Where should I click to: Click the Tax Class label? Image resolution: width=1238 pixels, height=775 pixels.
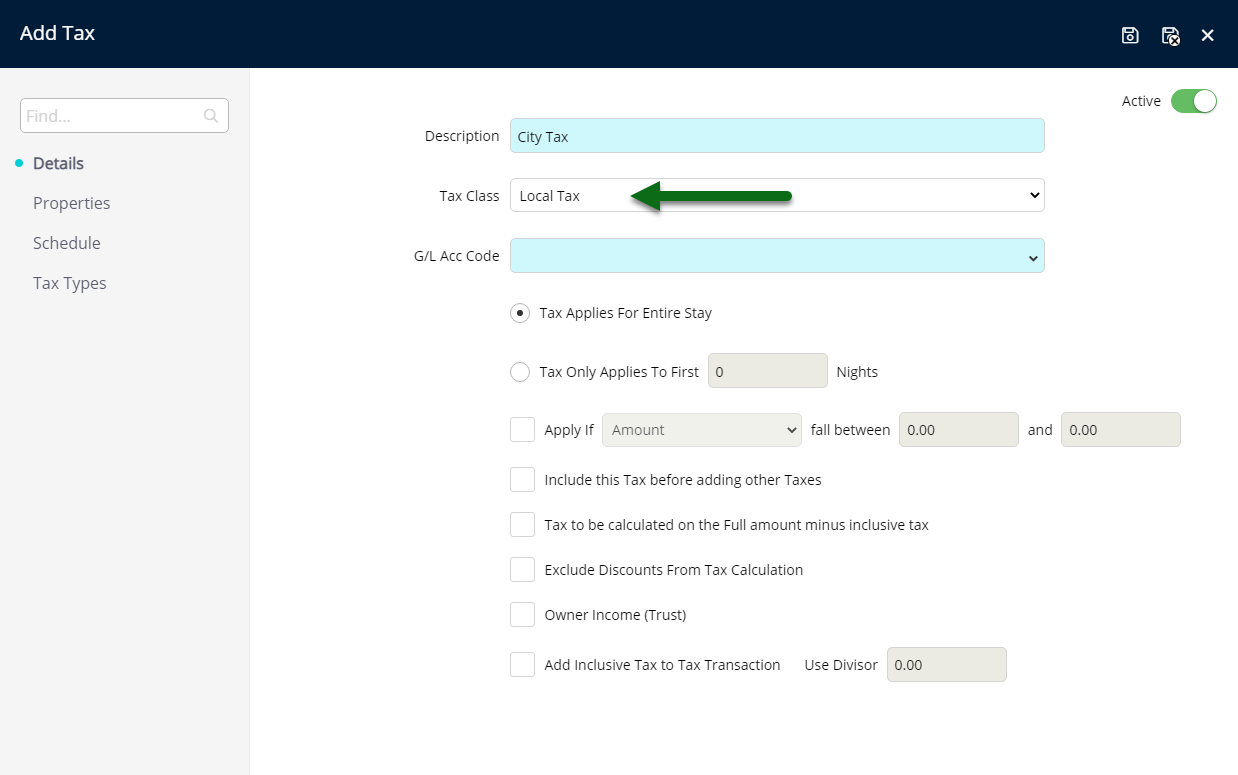pos(470,196)
